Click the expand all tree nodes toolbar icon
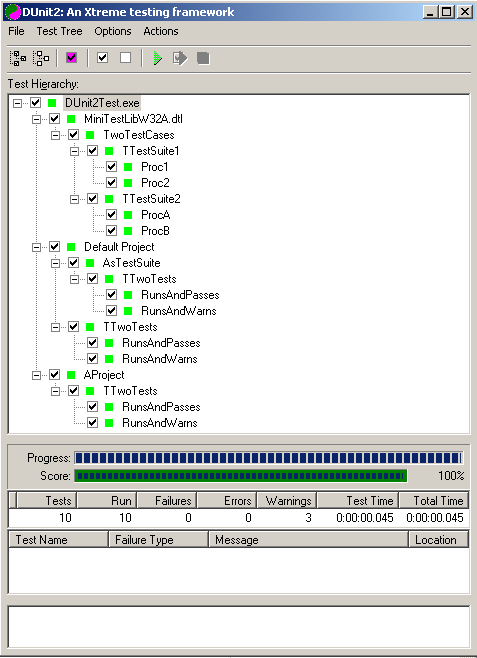The width and height of the screenshot is (477, 658). click(x=18, y=58)
